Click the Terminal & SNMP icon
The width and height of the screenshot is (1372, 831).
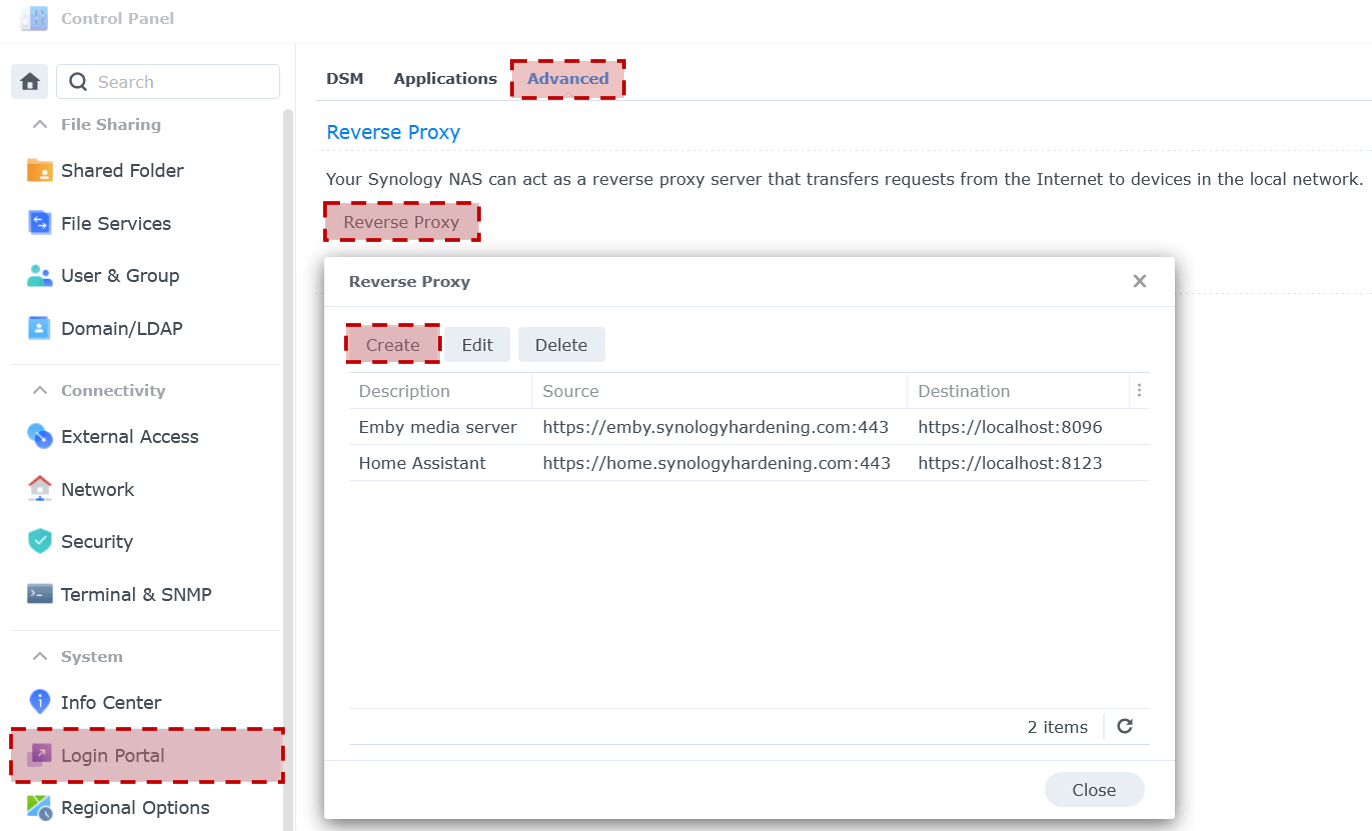(40, 594)
